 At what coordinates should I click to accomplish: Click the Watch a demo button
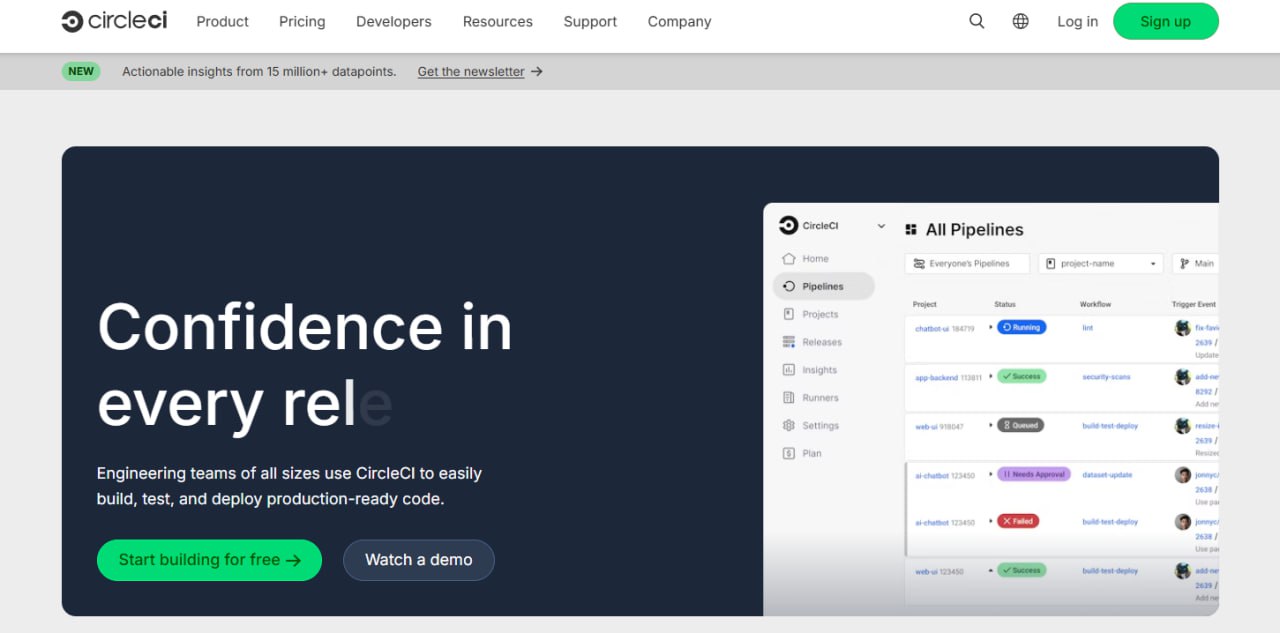[x=419, y=560]
